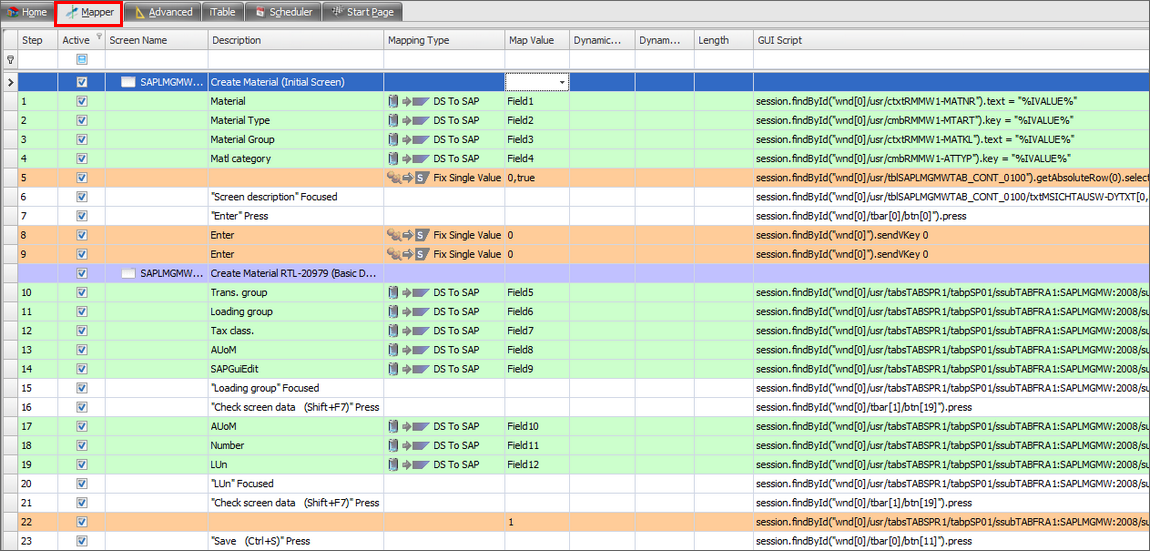Open Map Value dropdown in selected row

pyautogui.click(x=563, y=82)
